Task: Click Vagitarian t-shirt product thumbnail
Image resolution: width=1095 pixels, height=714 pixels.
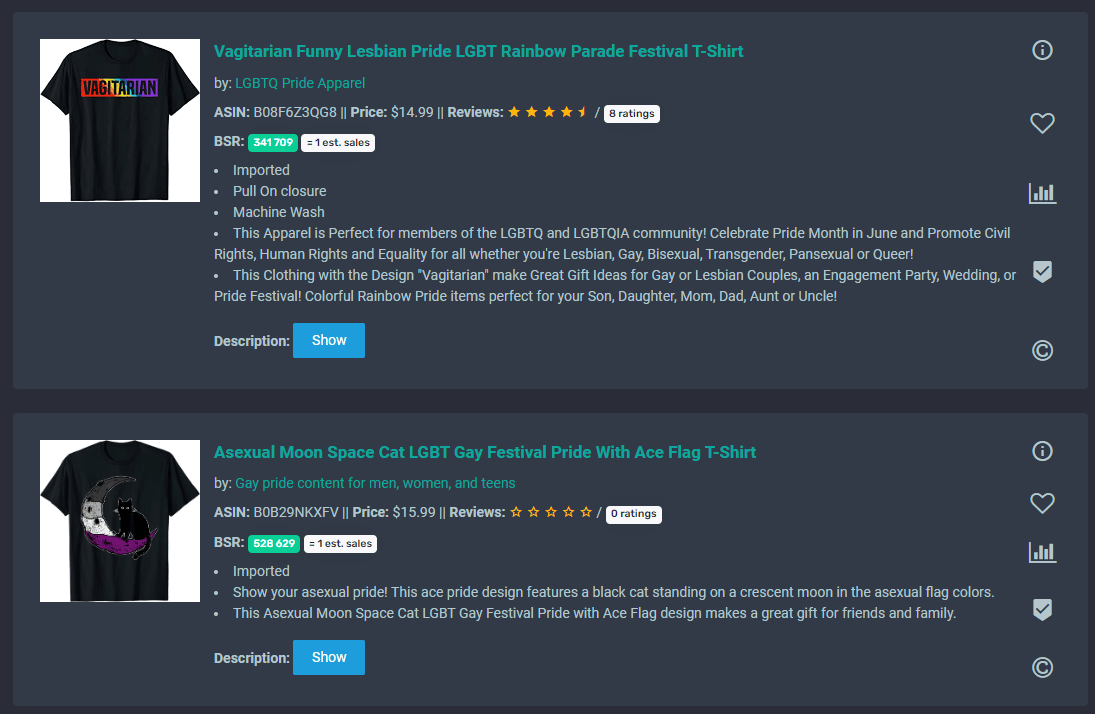Action: [120, 120]
